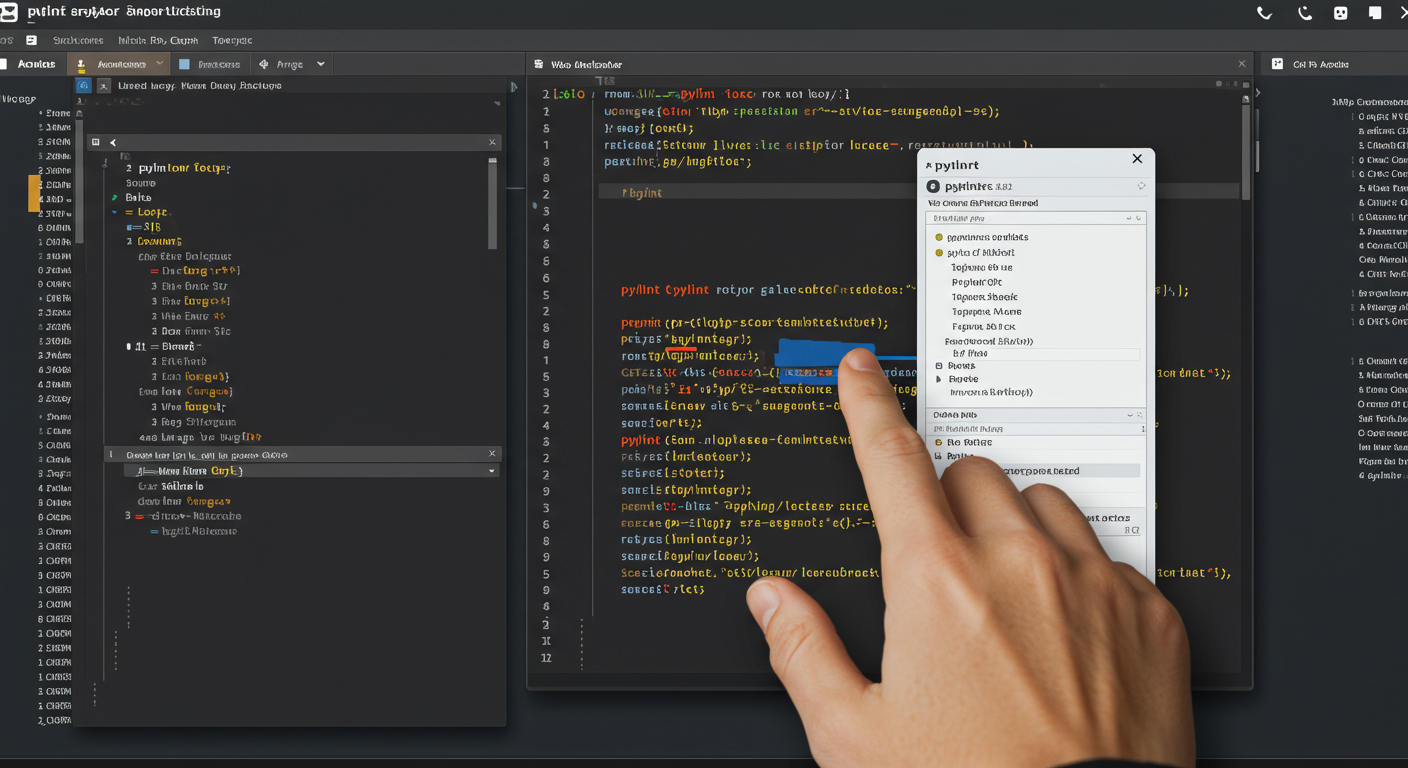Click the first phone handset icon in title bar
This screenshot has height=768, width=1408.
click(x=1264, y=13)
